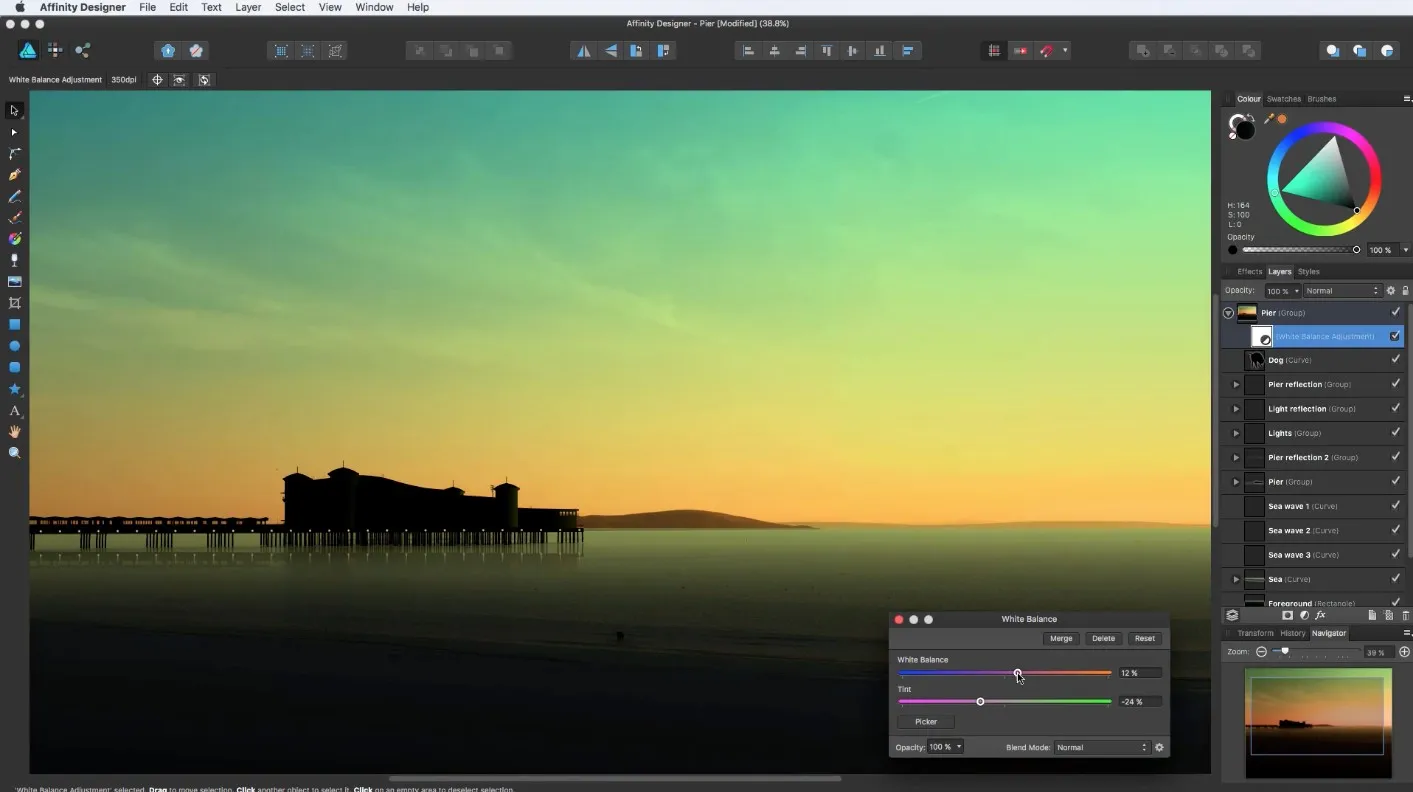Select the Fill (colour wheel) tool
The image size is (1413, 792).
coord(14,239)
